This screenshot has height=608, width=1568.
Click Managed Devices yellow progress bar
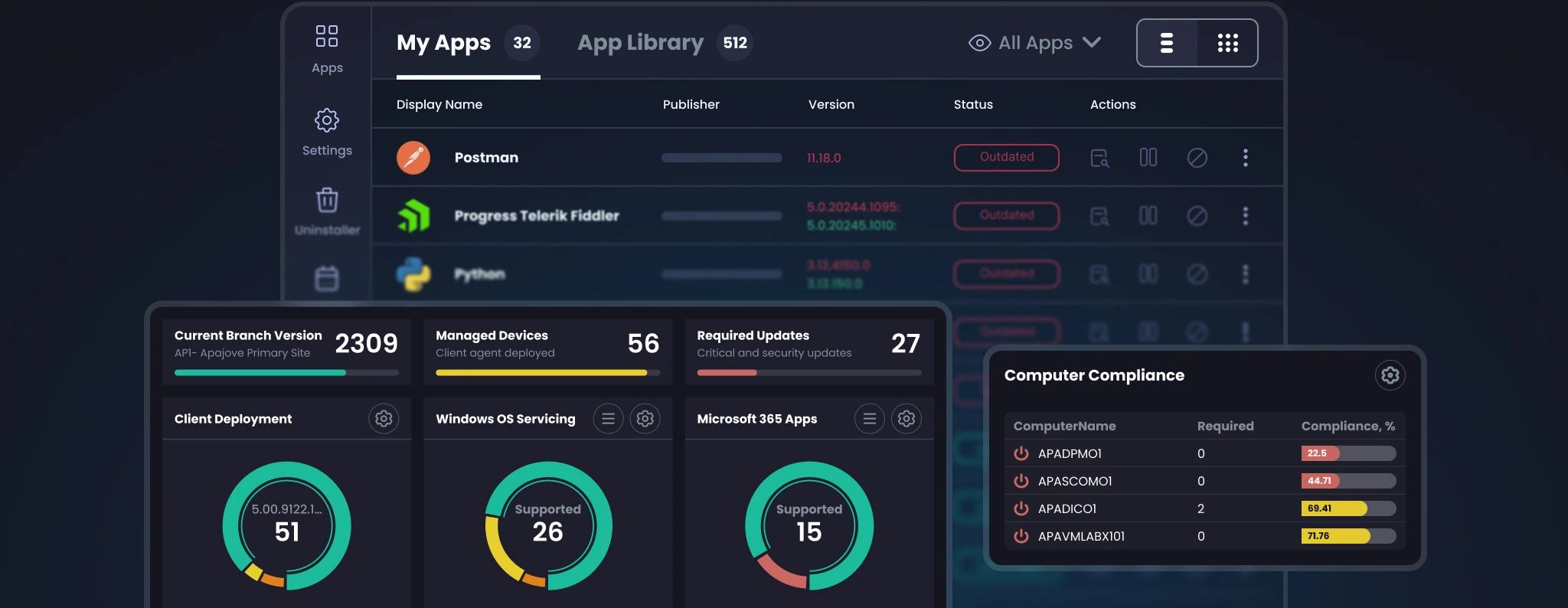548,373
